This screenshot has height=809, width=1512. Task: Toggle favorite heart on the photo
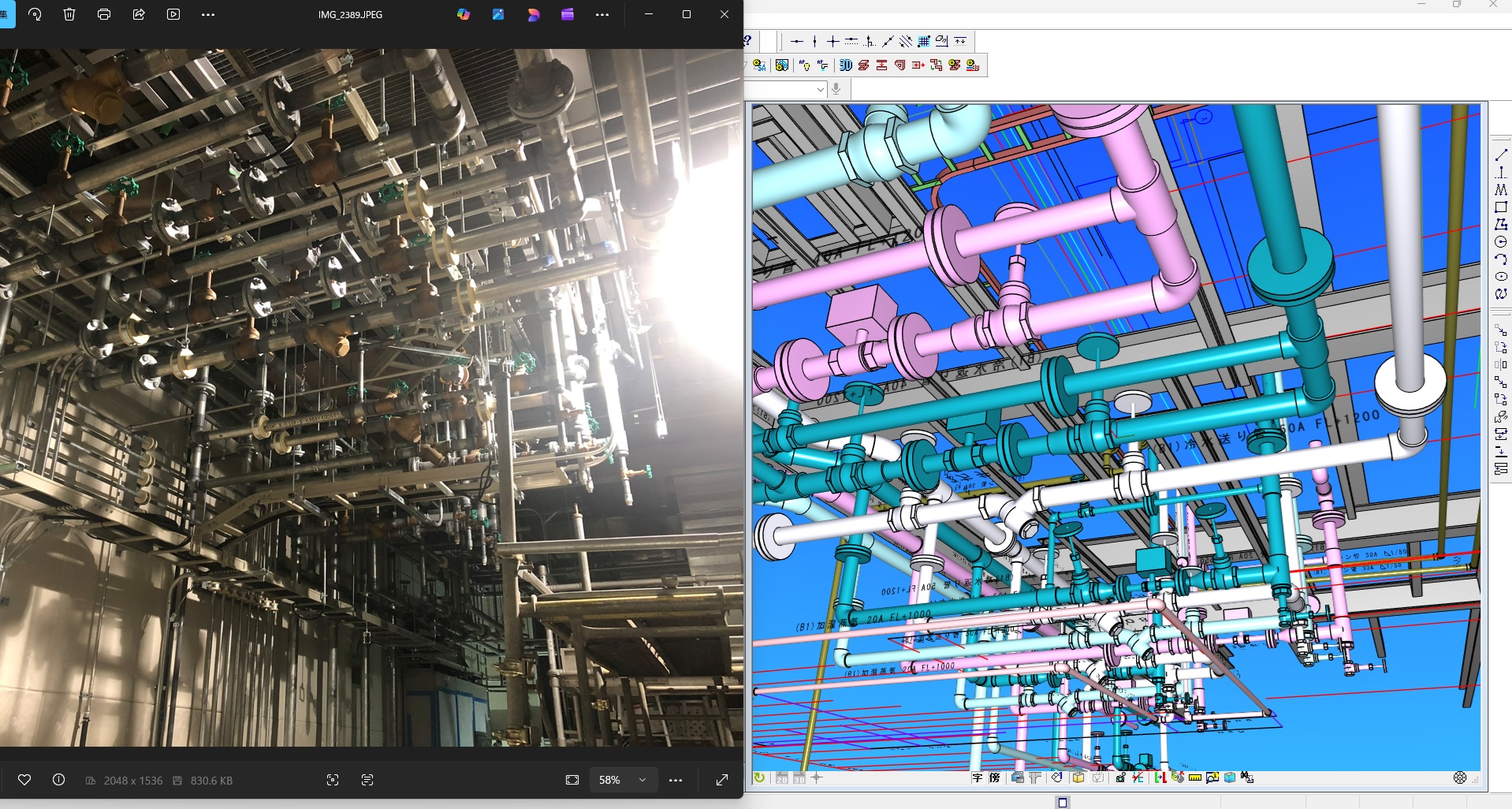[x=24, y=780]
